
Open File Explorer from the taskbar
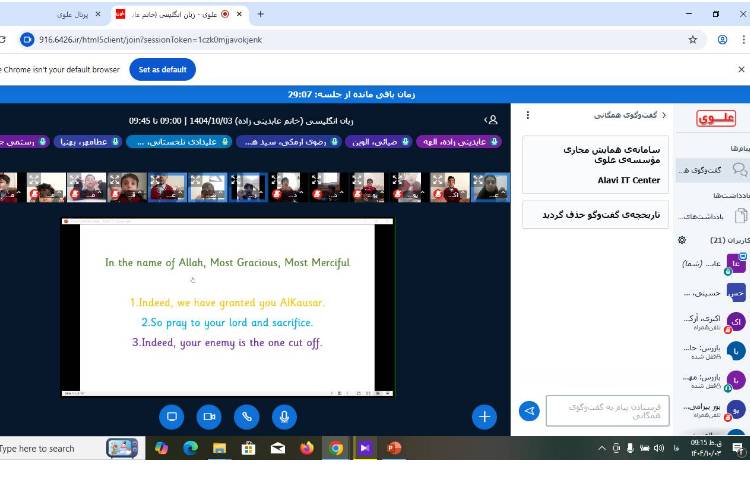tap(220, 448)
